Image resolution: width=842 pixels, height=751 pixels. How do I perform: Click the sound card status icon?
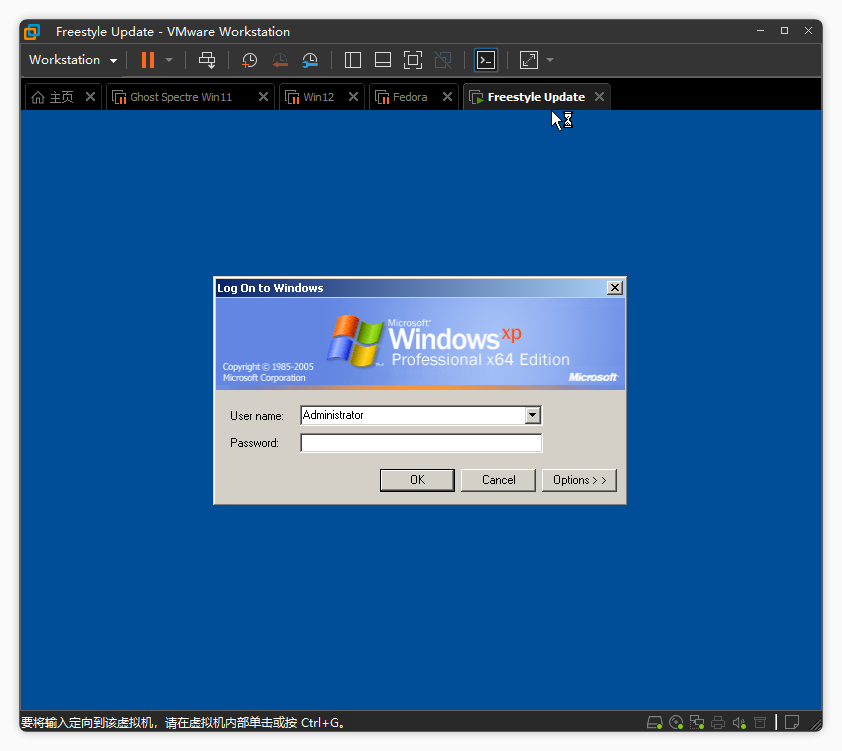click(x=739, y=722)
